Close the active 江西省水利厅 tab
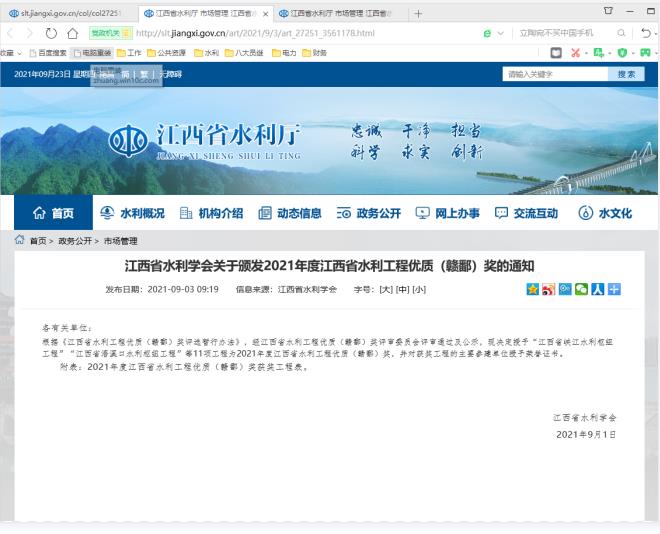Screen dimensions: 660x534 (x=266, y=14)
